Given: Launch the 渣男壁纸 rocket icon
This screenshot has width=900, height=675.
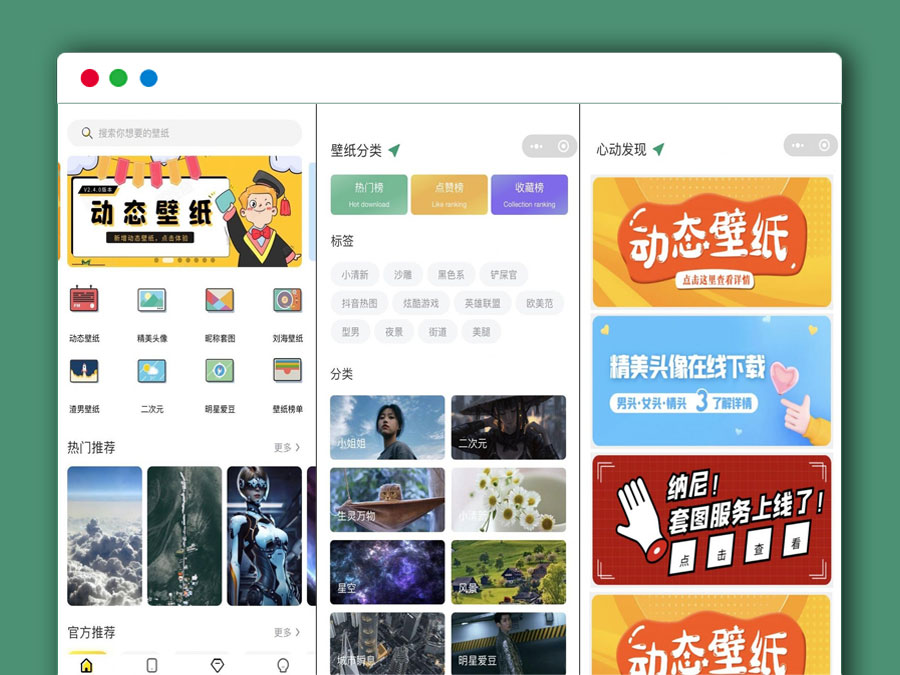Looking at the screenshot, I should pos(84,372).
